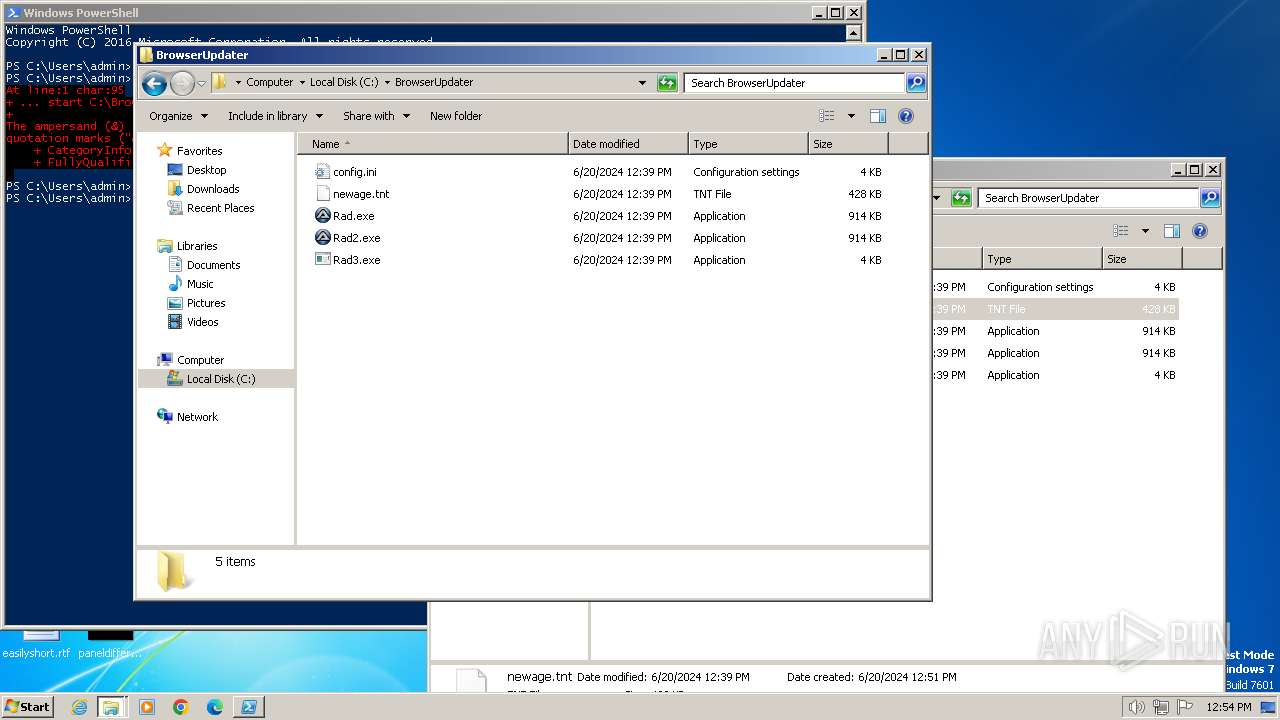Click the New folder button

(x=456, y=116)
